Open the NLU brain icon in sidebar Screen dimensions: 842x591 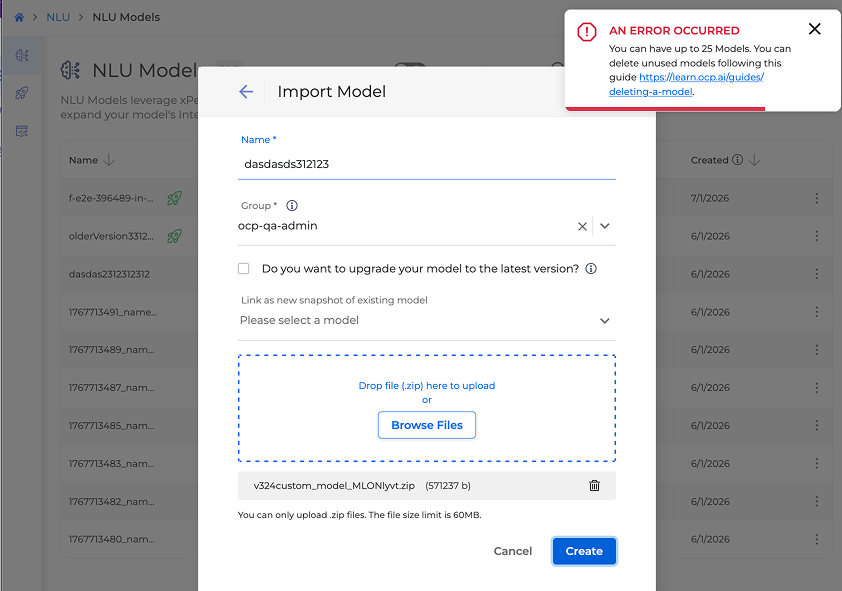click(22, 55)
